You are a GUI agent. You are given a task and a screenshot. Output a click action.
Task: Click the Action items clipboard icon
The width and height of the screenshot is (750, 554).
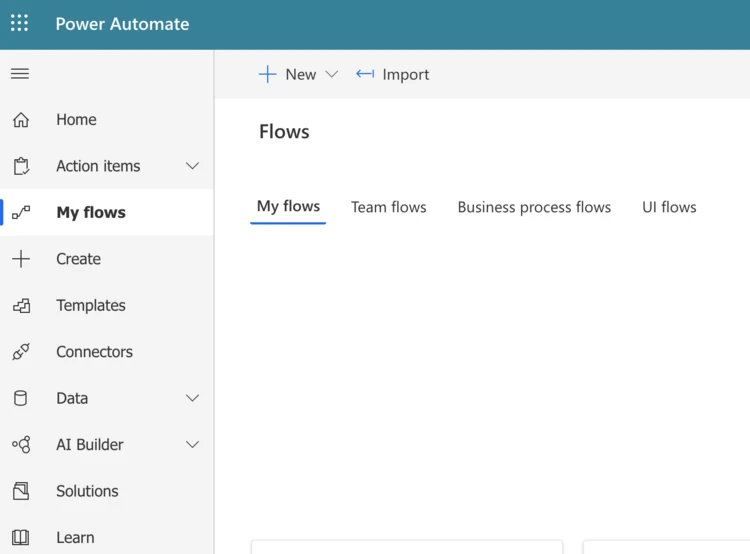(21, 166)
